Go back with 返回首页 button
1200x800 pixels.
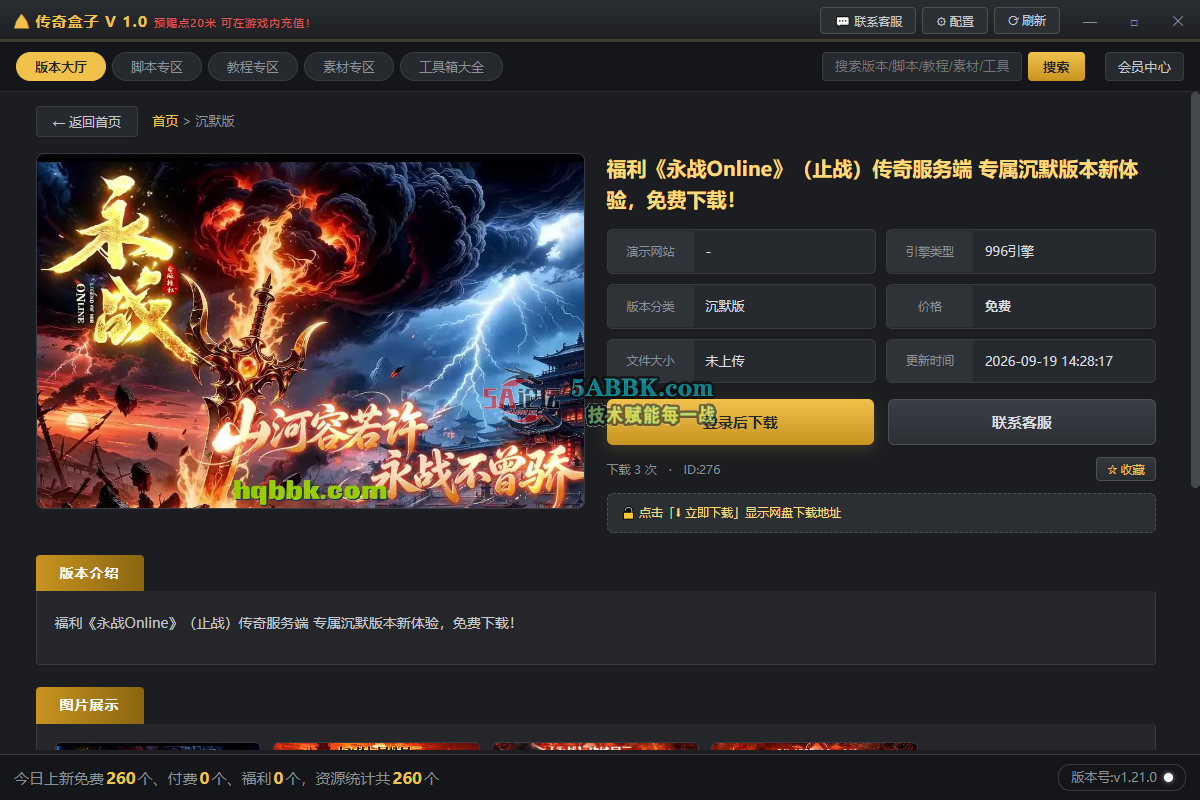87,122
